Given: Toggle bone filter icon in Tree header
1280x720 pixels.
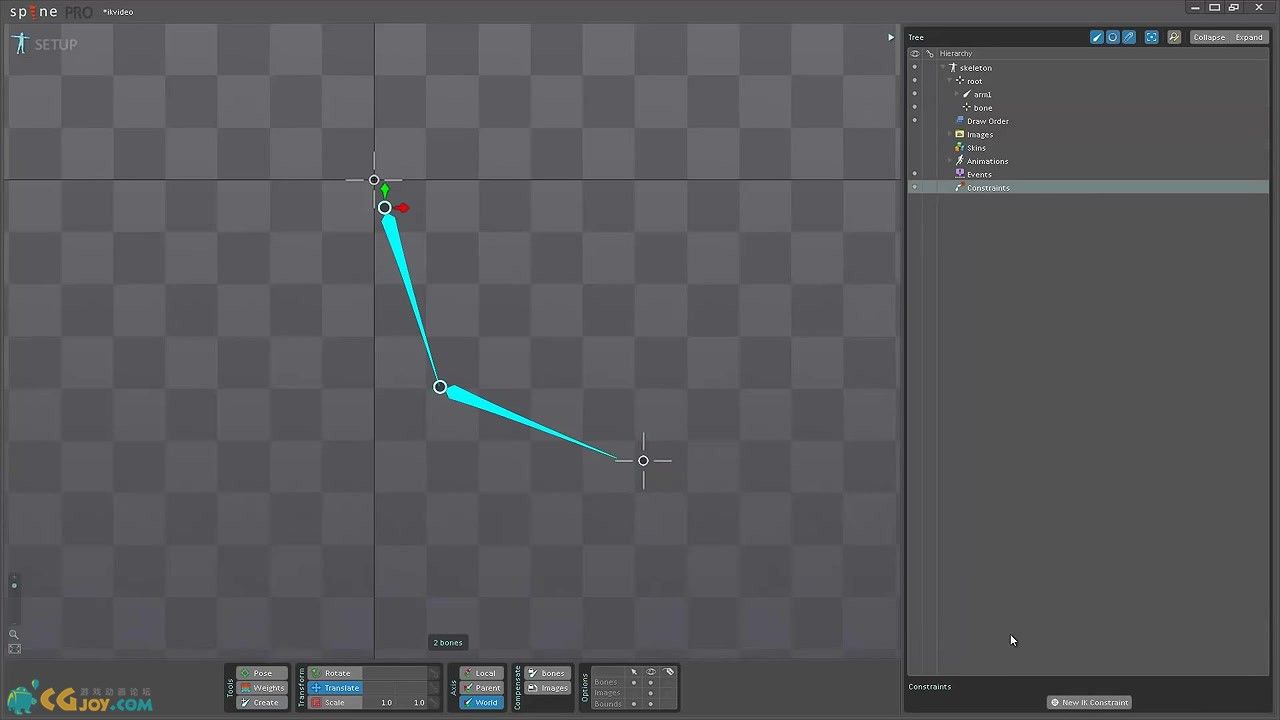Looking at the screenshot, I should click(x=1097, y=37).
